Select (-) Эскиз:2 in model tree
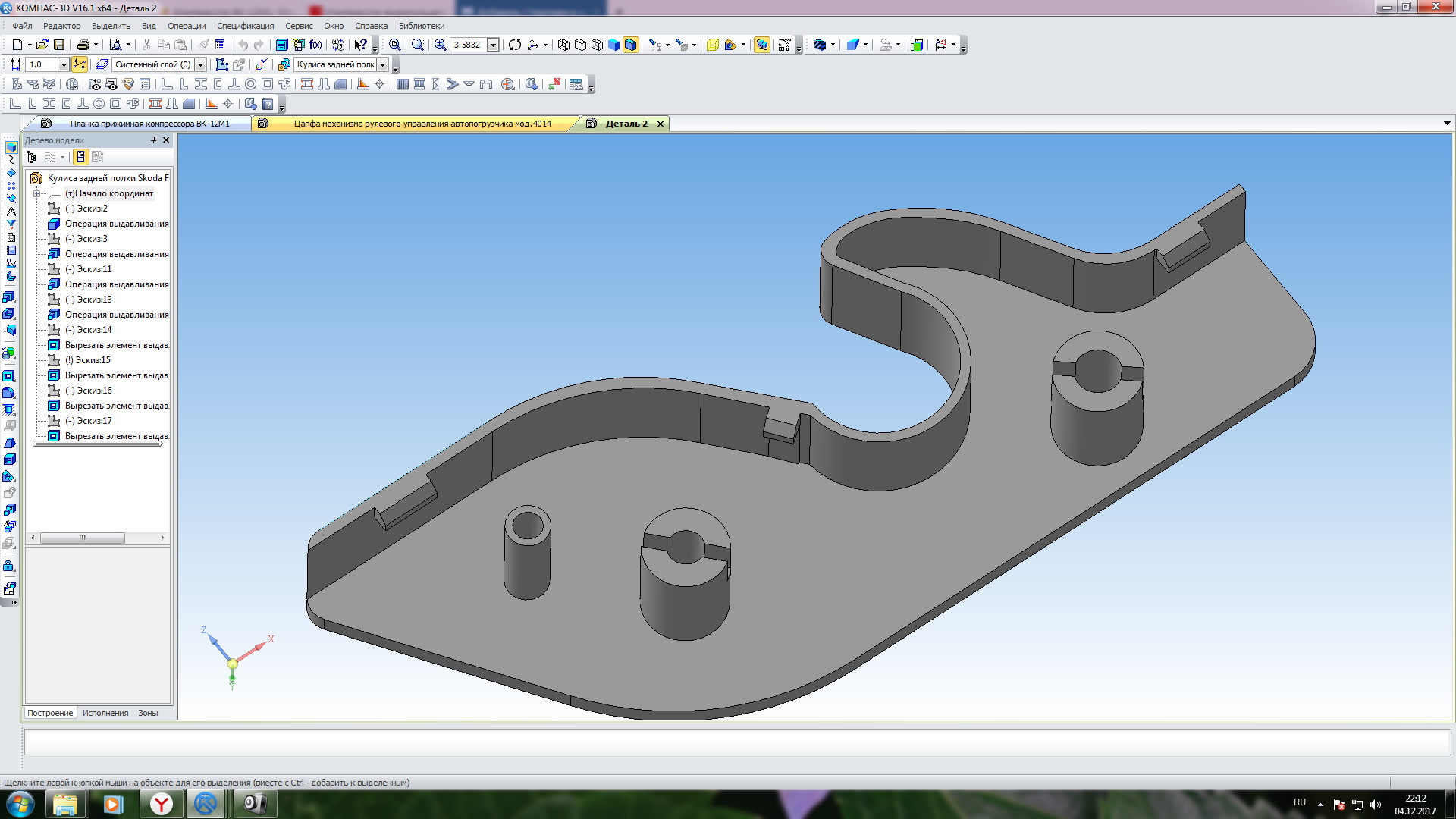This screenshot has width=1456, height=819. coord(86,209)
